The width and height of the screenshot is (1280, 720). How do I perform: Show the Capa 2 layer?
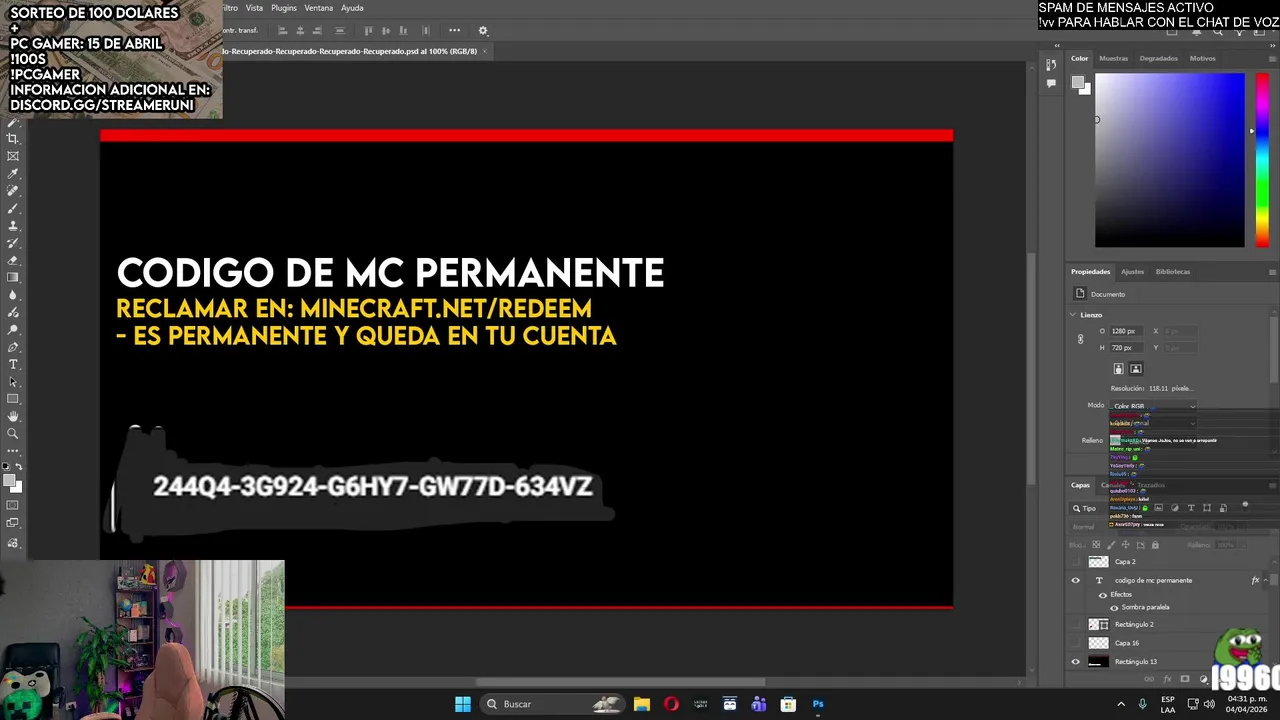tap(1076, 562)
